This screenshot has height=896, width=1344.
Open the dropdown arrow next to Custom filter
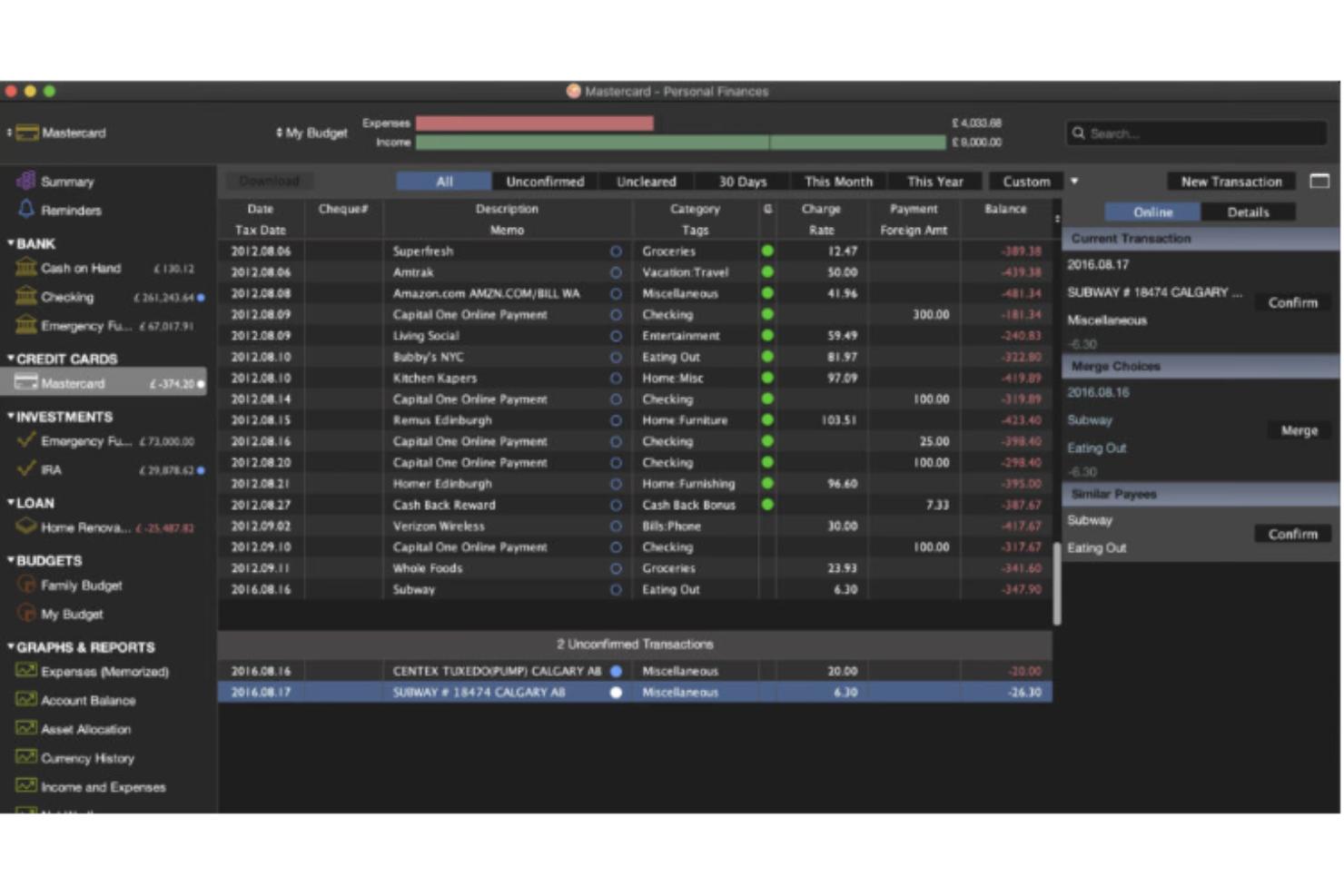click(x=1074, y=181)
